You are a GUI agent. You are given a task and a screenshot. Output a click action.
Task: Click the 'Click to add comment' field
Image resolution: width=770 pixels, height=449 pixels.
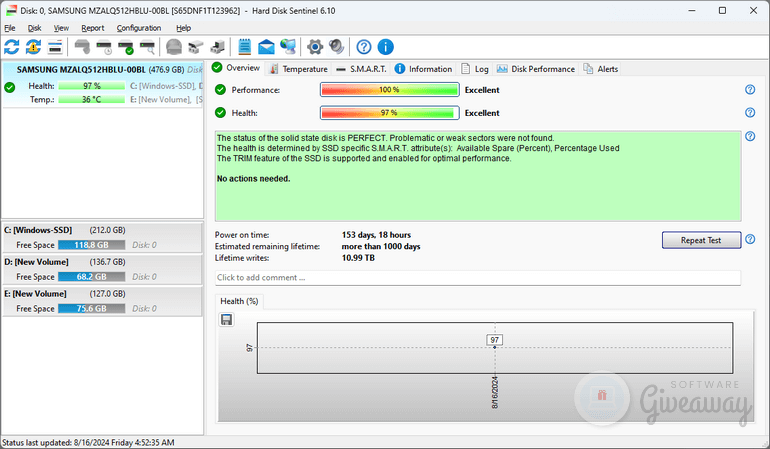click(x=478, y=278)
